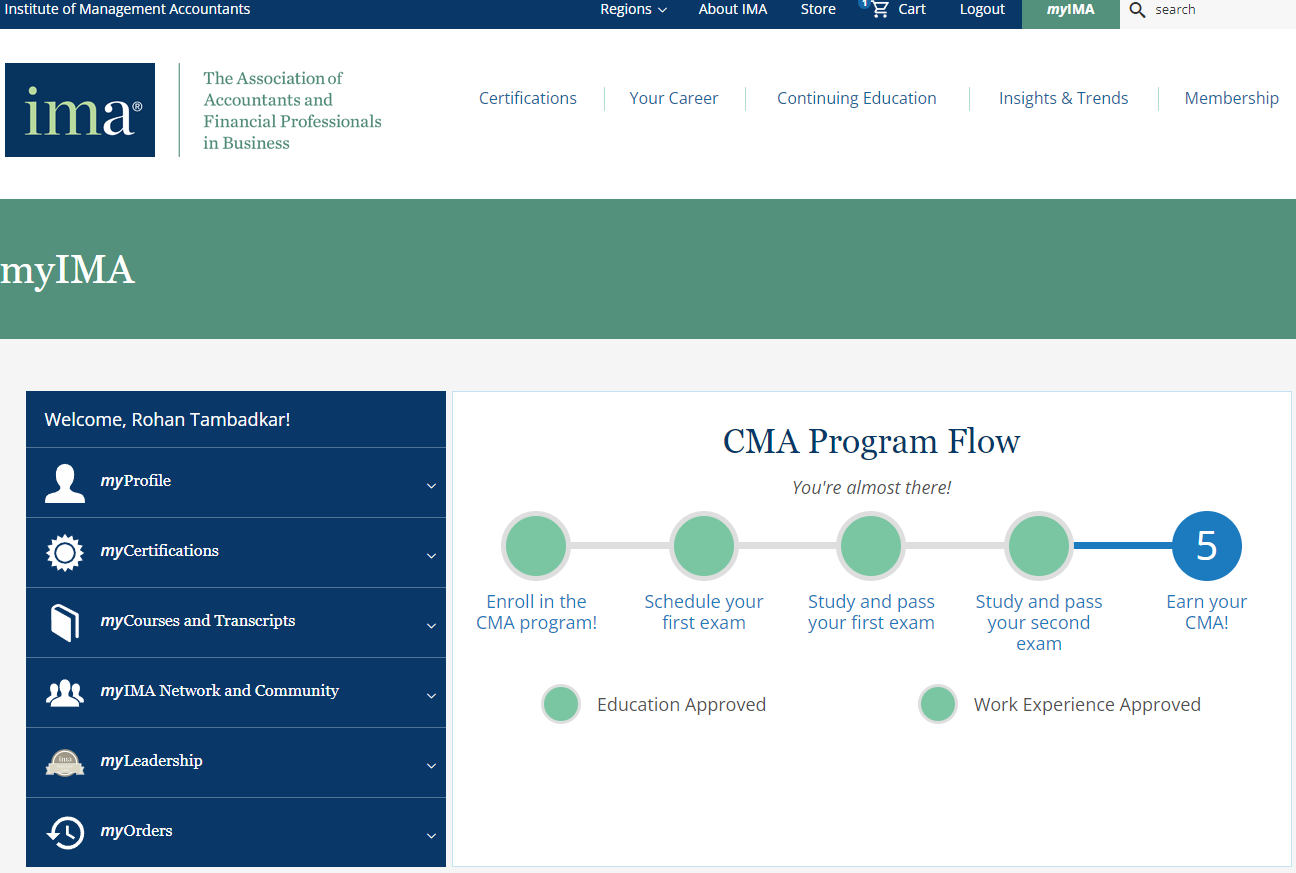Open myIMA Network and Community item label
Image resolution: width=1296 pixels, height=873 pixels.
point(220,691)
